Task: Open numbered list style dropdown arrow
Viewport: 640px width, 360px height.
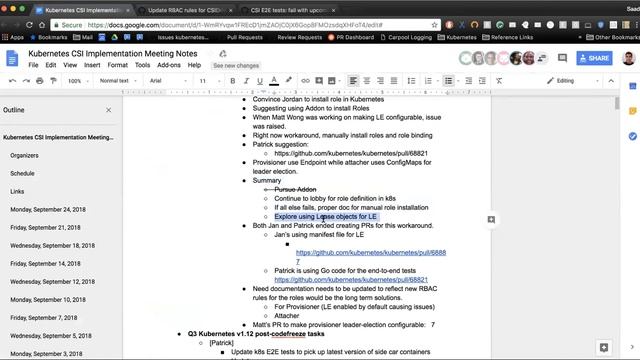Action: point(438,81)
